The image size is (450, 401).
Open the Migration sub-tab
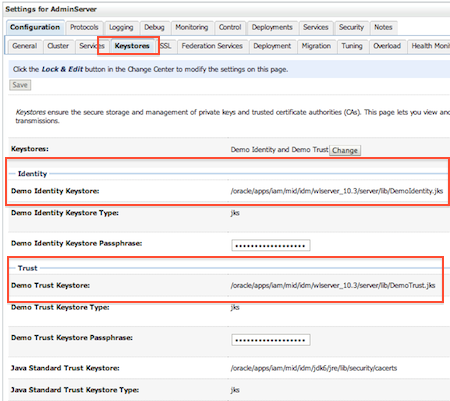[x=316, y=46]
